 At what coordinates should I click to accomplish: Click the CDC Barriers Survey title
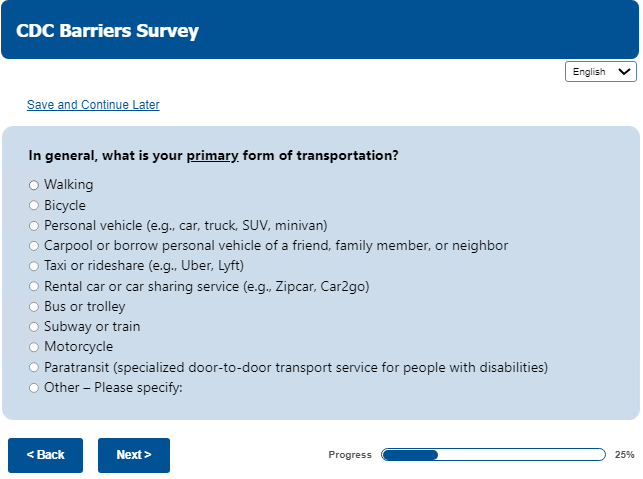tap(108, 31)
